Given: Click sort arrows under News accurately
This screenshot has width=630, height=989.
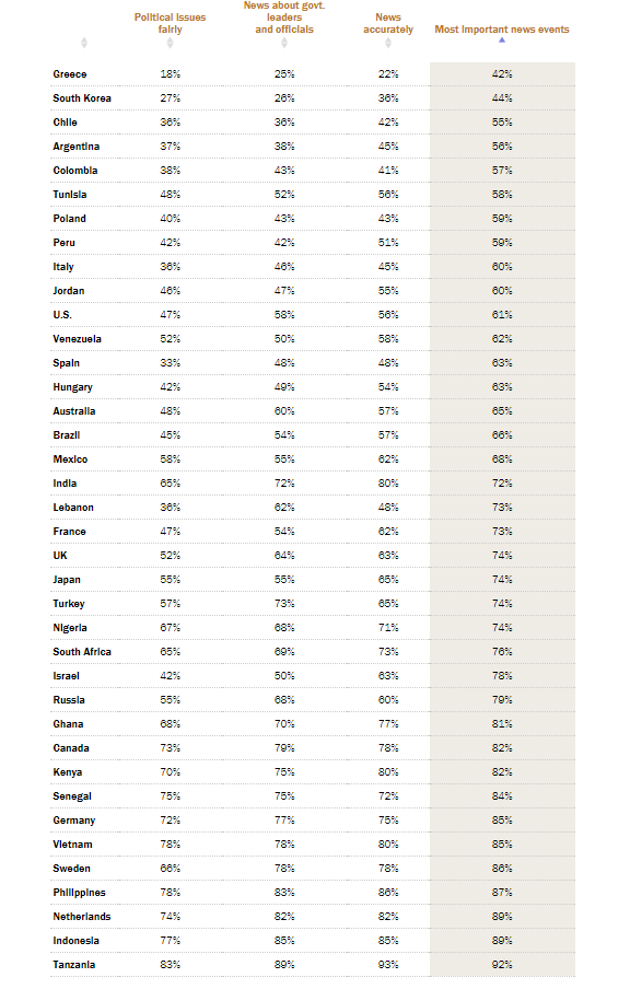Looking at the screenshot, I should click(388, 42).
